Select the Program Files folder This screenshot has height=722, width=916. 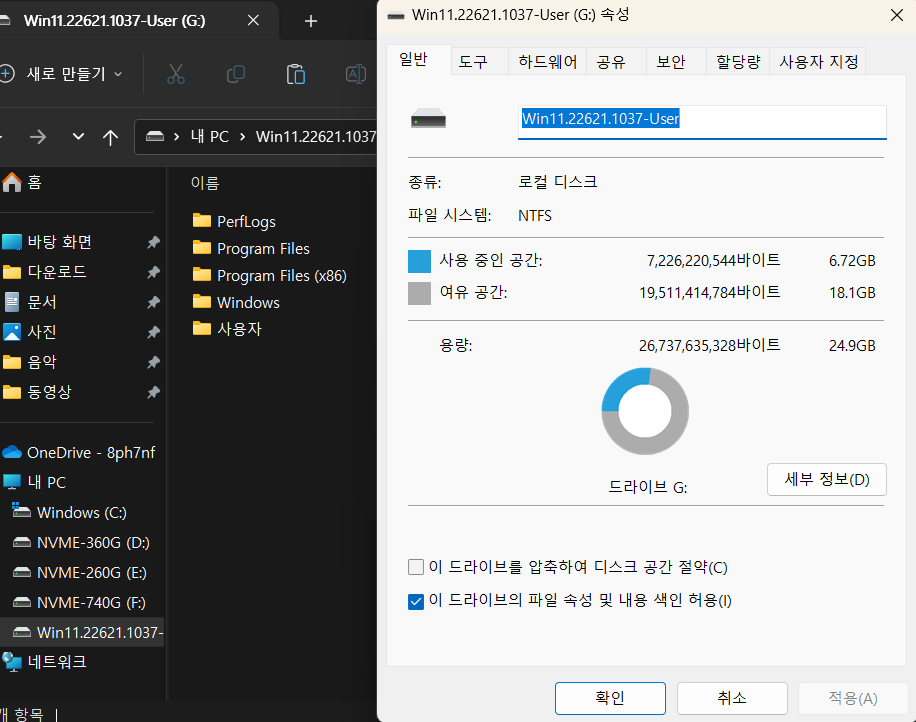[251, 248]
